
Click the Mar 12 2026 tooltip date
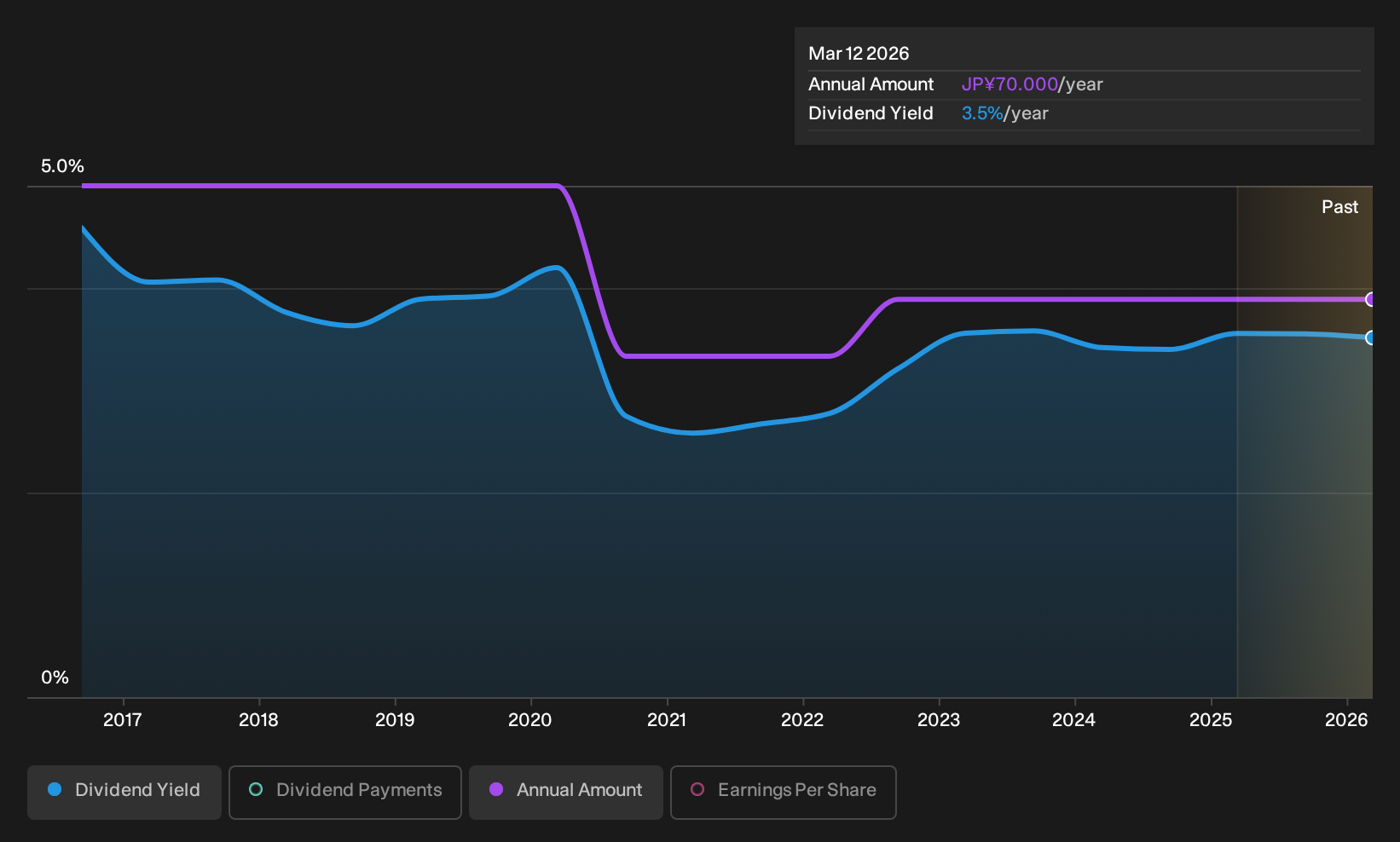click(859, 54)
